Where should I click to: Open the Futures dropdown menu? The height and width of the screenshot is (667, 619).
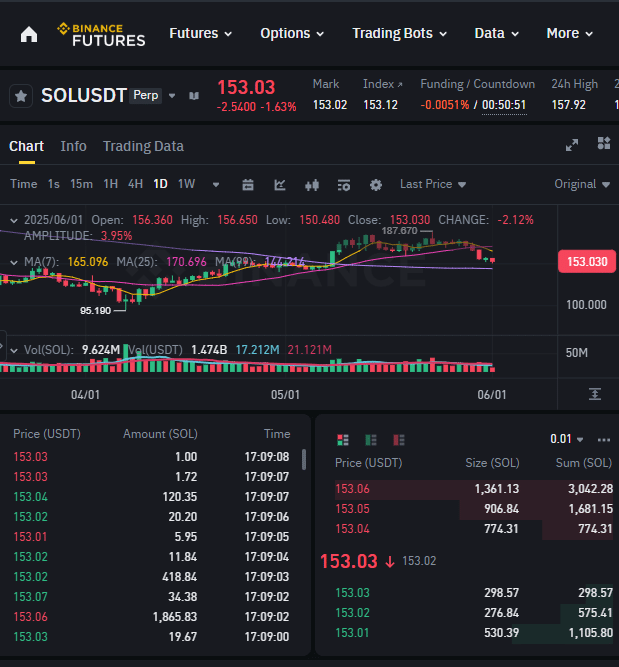click(x=200, y=33)
